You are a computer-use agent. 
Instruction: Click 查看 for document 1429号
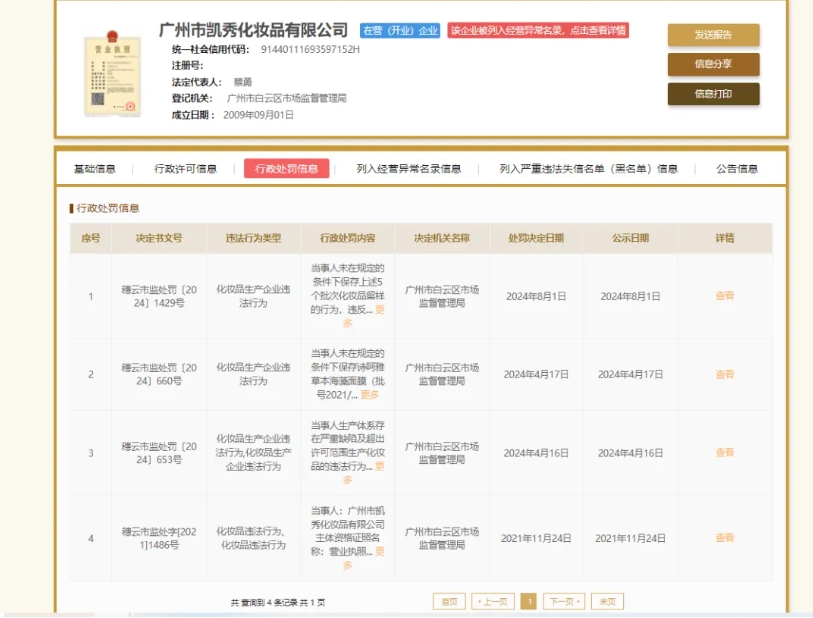point(725,296)
